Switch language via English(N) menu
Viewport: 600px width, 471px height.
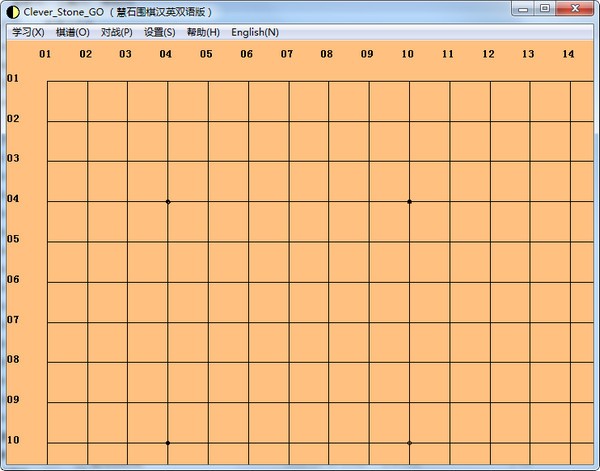coord(255,33)
